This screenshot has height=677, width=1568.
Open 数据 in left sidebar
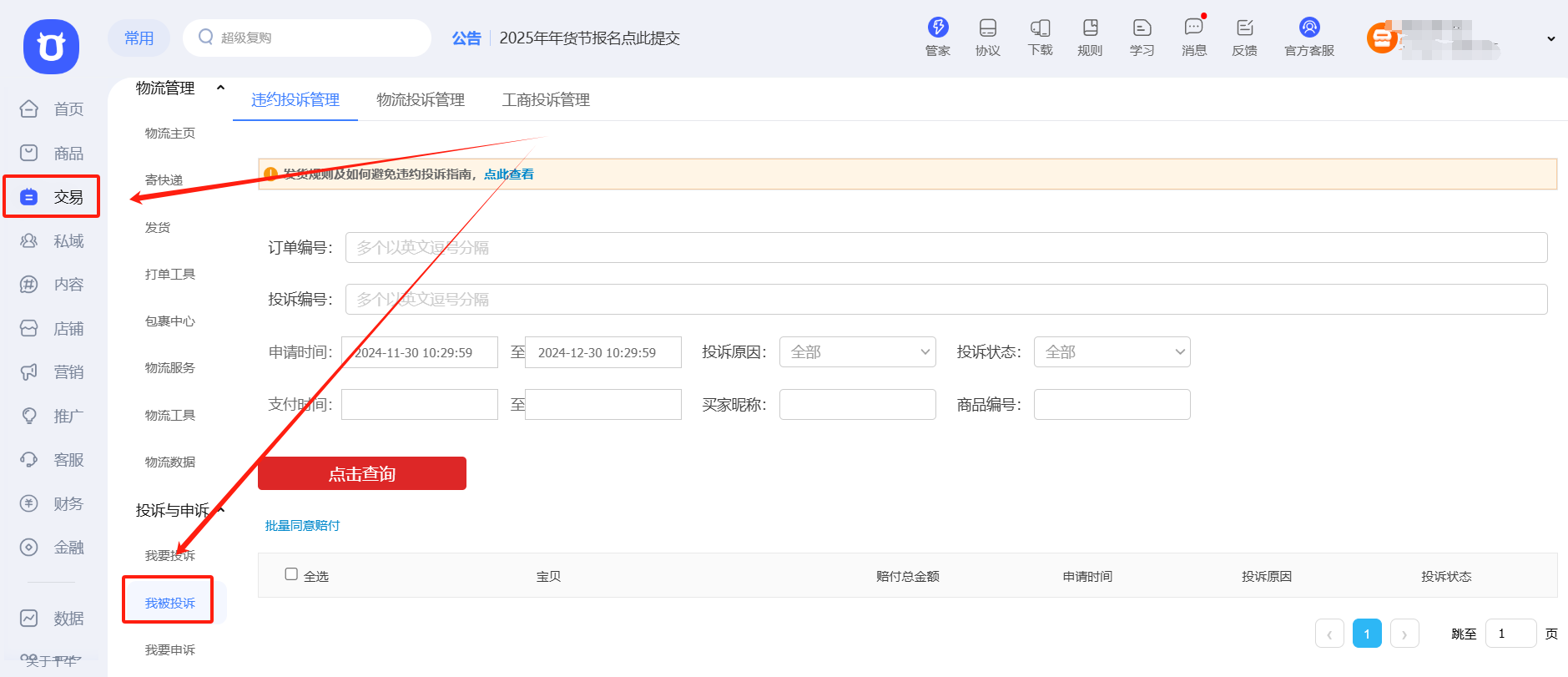click(52, 618)
